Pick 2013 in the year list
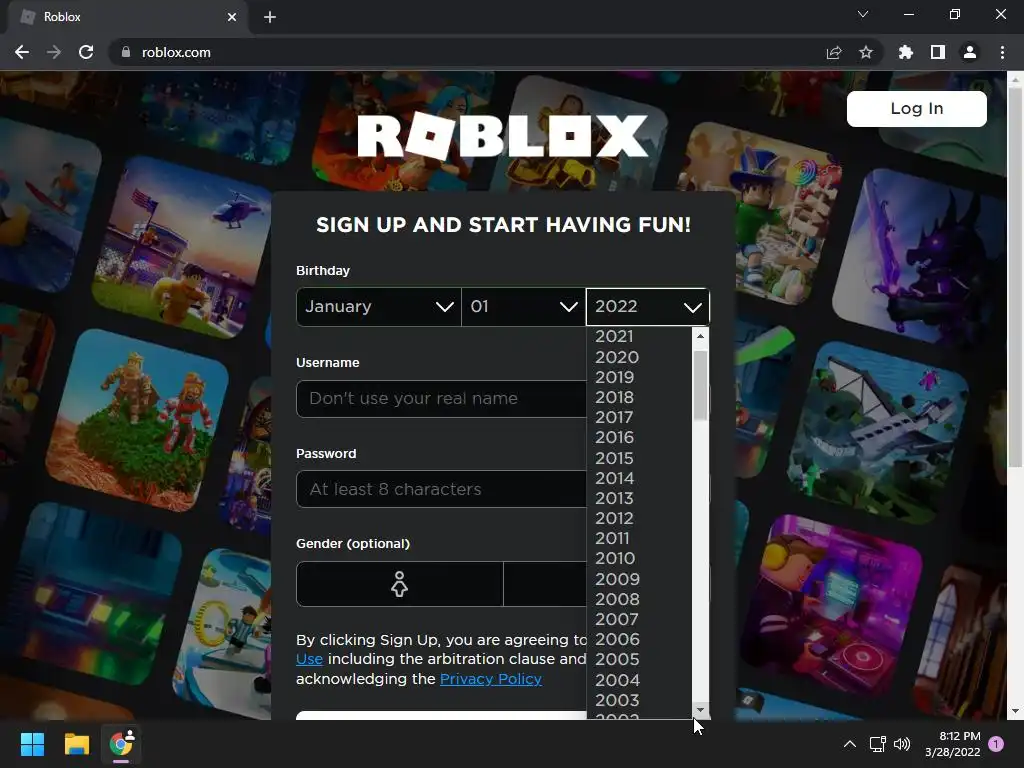The width and height of the screenshot is (1024, 768). pos(639,498)
